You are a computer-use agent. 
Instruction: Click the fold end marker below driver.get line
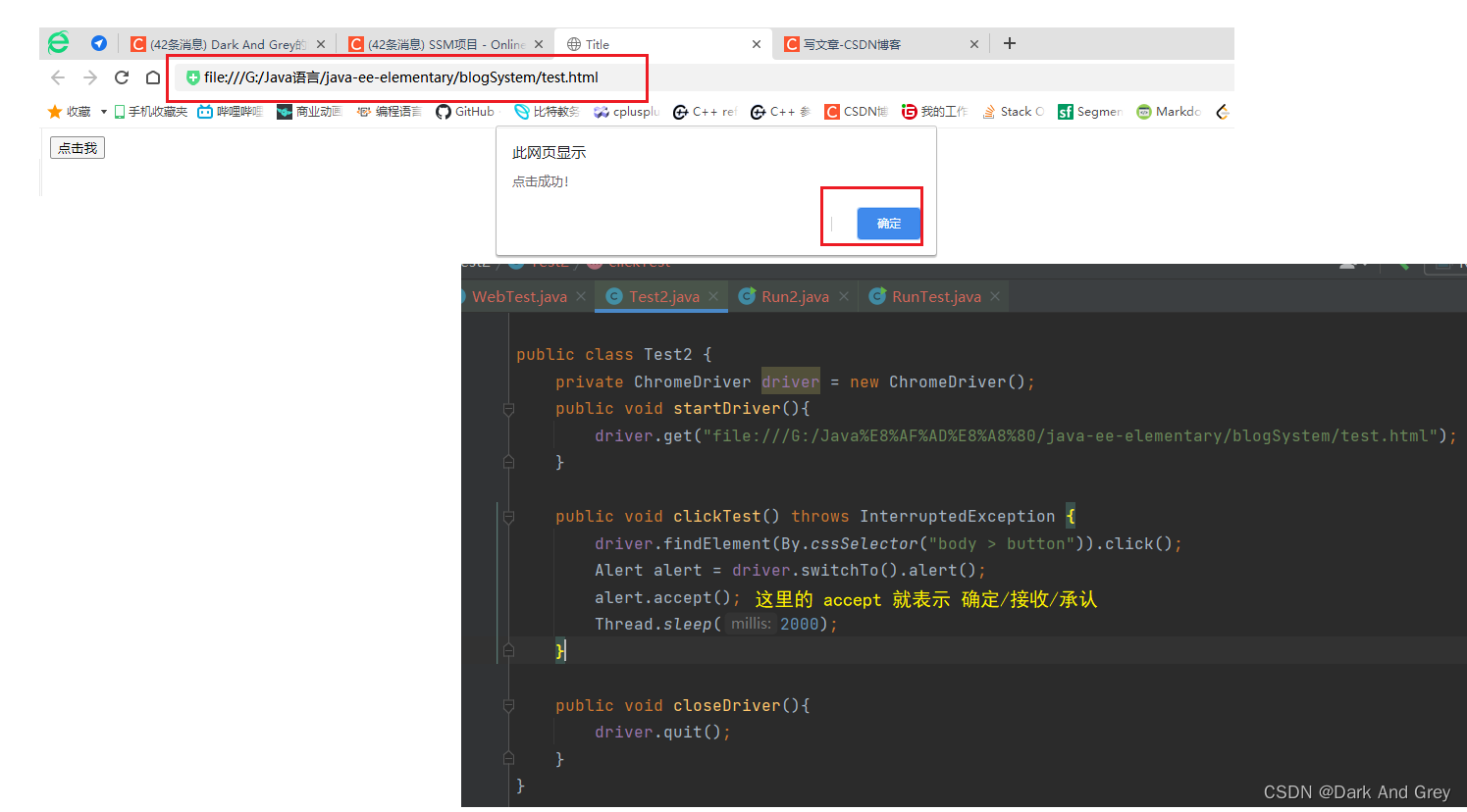[508, 462]
